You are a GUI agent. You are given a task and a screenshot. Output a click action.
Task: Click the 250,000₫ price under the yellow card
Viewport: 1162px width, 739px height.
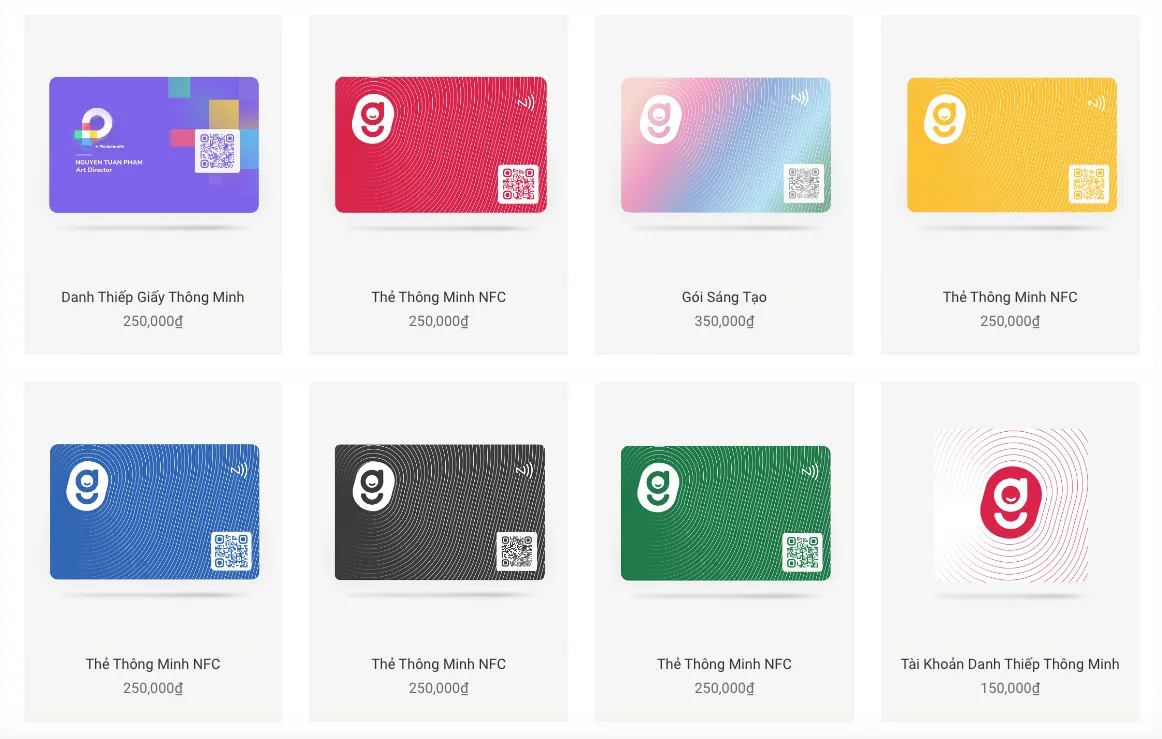point(1010,321)
